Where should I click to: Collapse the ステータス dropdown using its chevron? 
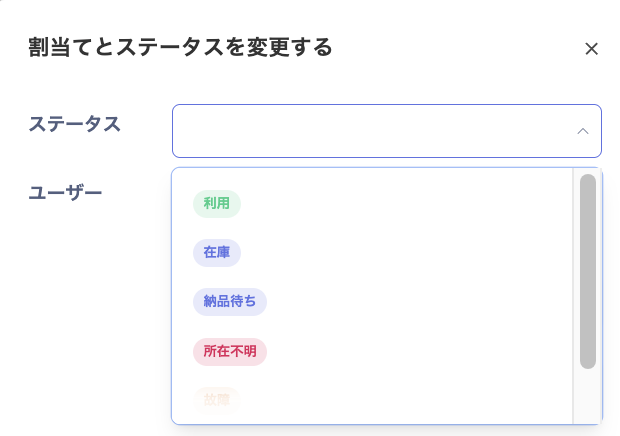click(582, 131)
